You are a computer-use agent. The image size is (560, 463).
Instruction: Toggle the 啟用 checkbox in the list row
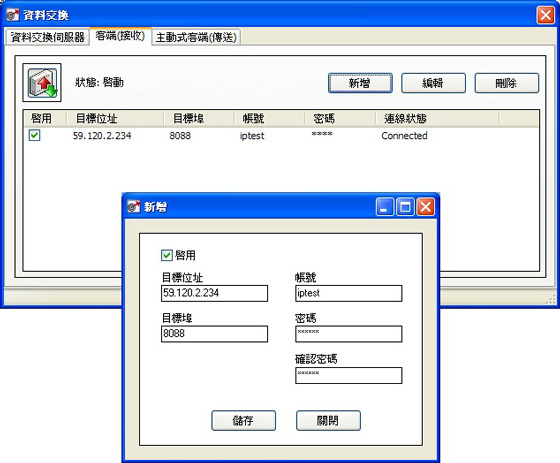point(35,135)
